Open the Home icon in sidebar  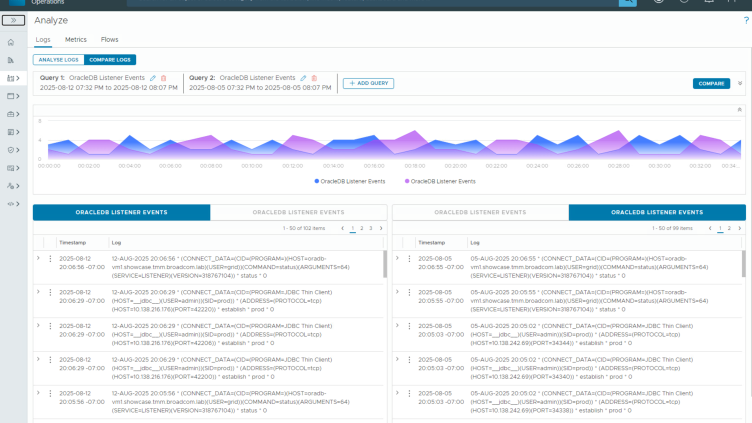(11, 42)
